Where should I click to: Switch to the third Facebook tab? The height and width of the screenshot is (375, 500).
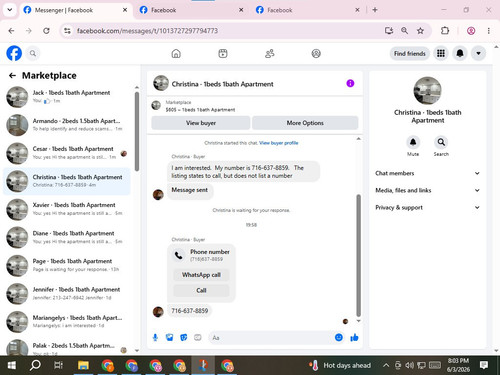pos(308,10)
